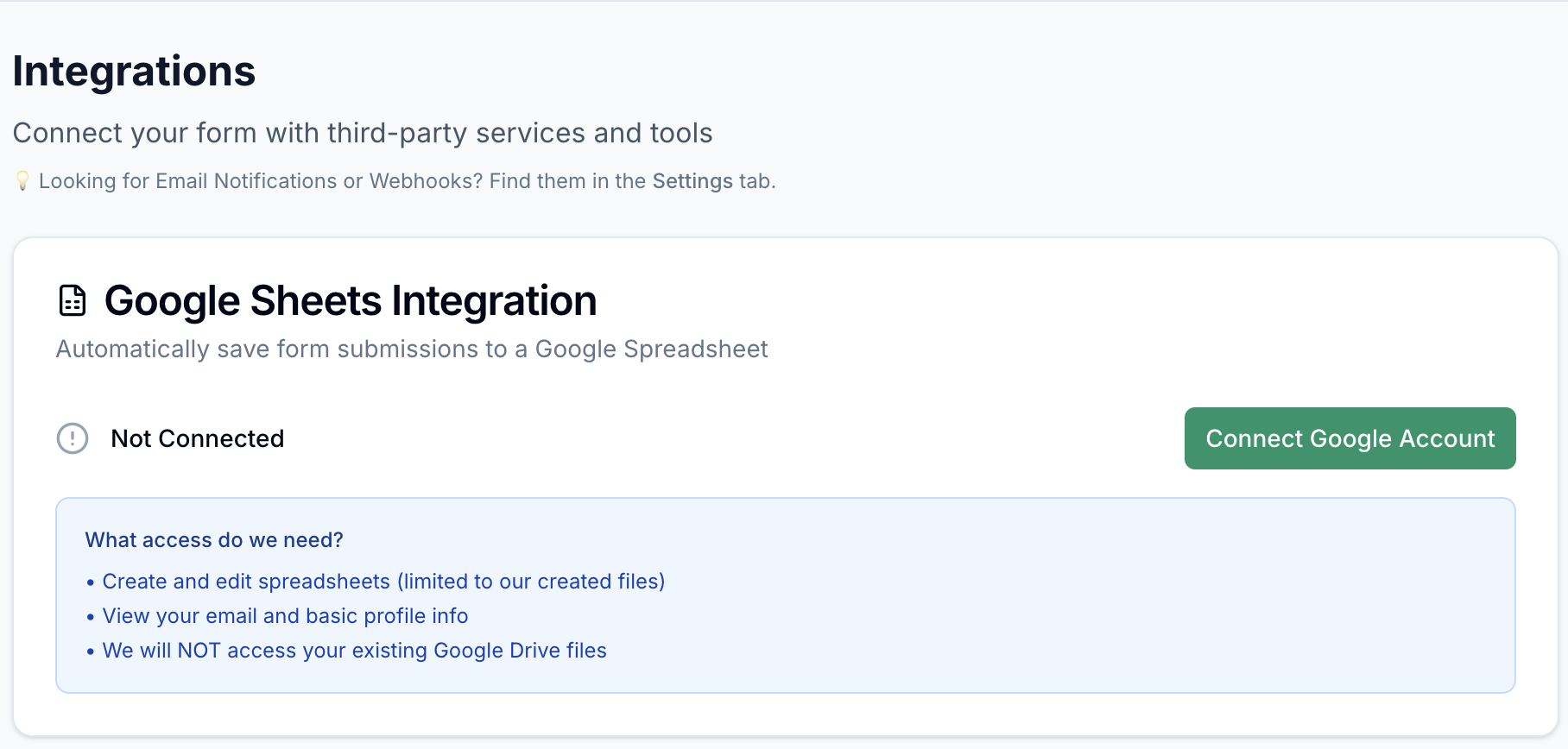1568x749 pixels.
Task: Select the 'What access do we need?' heading
Action: (x=213, y=539)
